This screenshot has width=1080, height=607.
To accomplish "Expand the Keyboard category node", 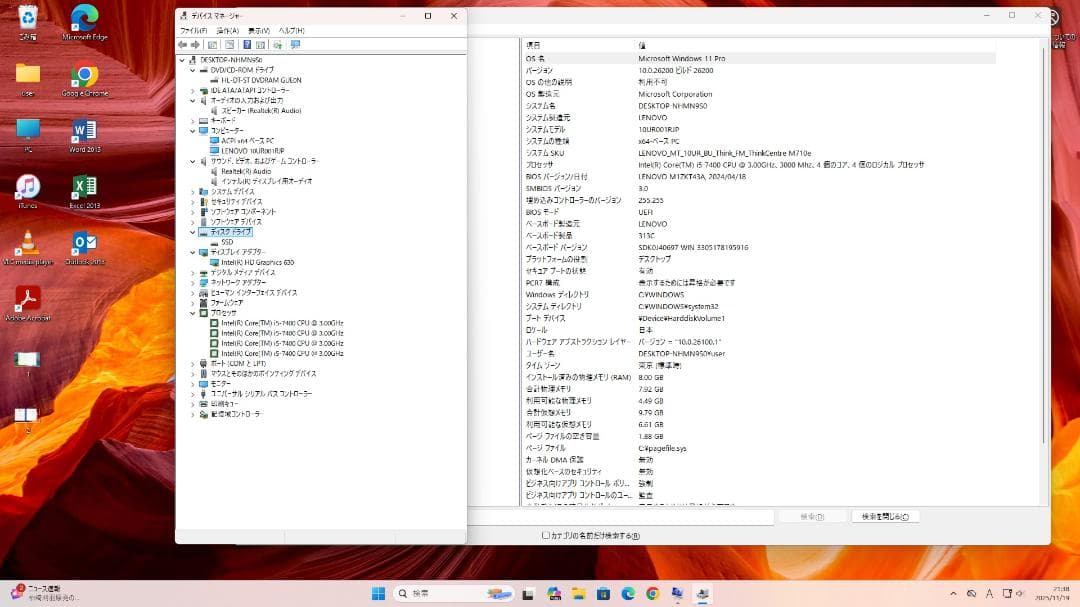I will [x=193, y=120].
